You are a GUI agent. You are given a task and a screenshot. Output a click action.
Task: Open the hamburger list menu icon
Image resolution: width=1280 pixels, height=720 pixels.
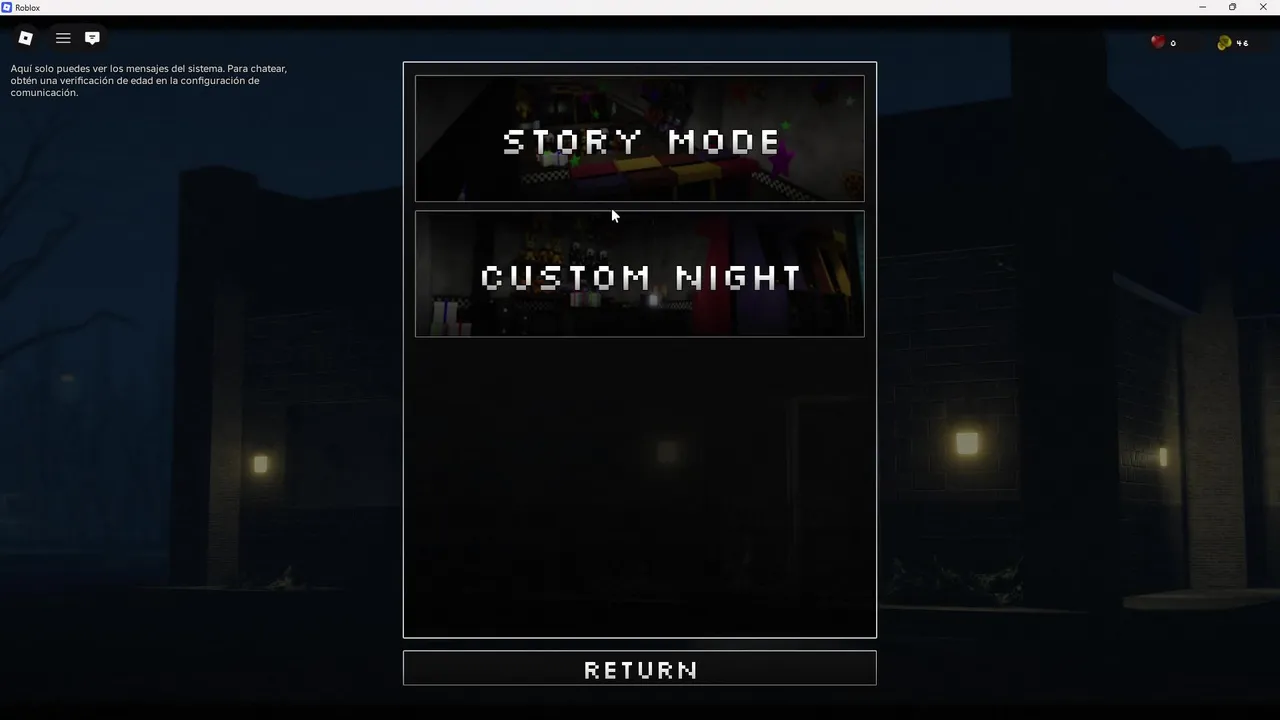click(63, 38)
